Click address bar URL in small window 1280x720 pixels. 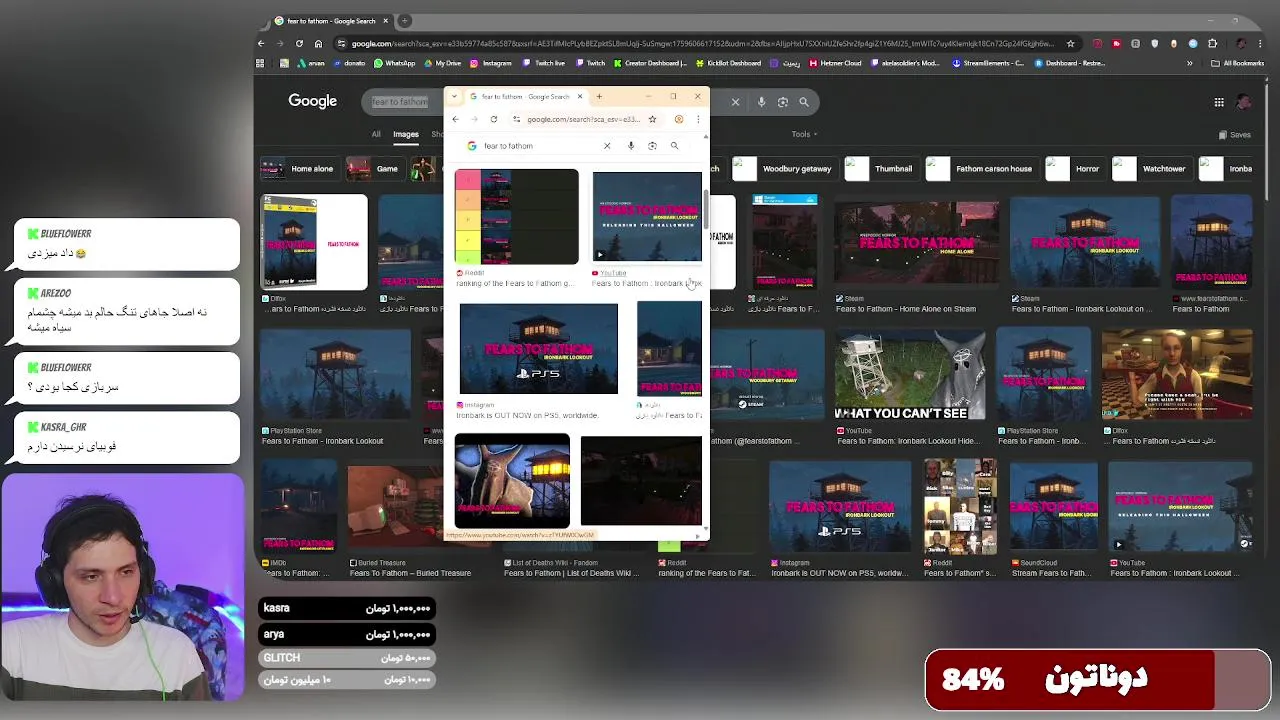tap(583, 119)
